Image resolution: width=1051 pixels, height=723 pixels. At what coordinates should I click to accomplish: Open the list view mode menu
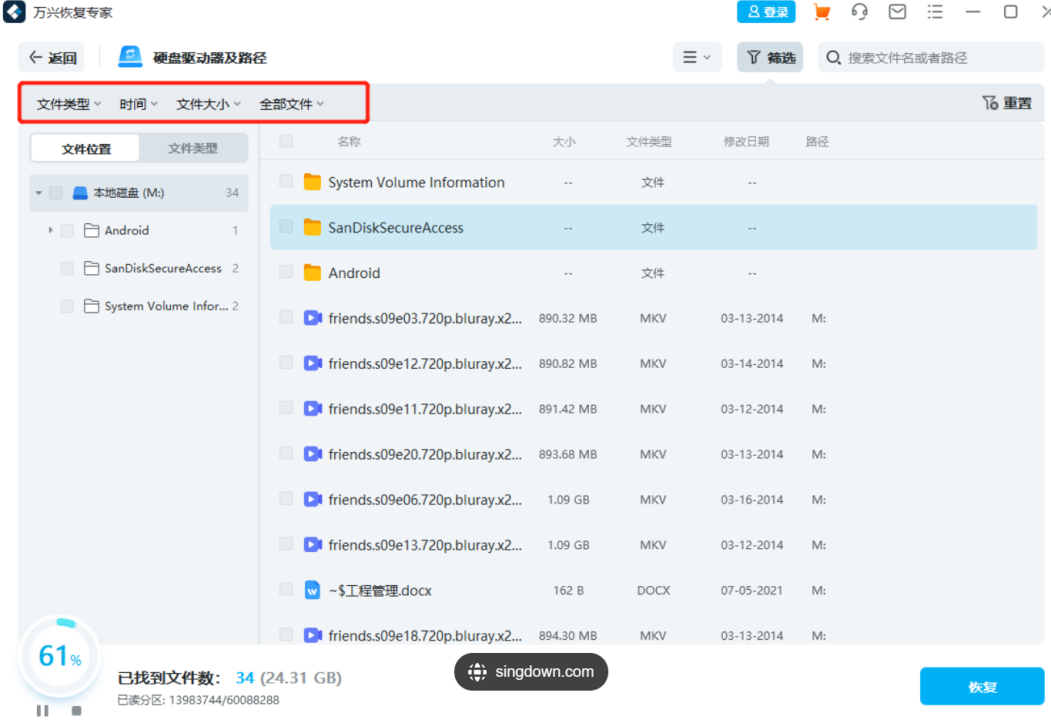click(x=697, y=58)
